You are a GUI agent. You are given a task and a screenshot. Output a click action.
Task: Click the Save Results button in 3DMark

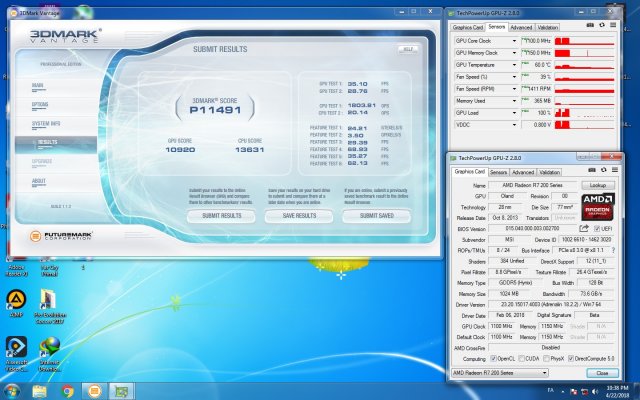(x=299, y=215)
